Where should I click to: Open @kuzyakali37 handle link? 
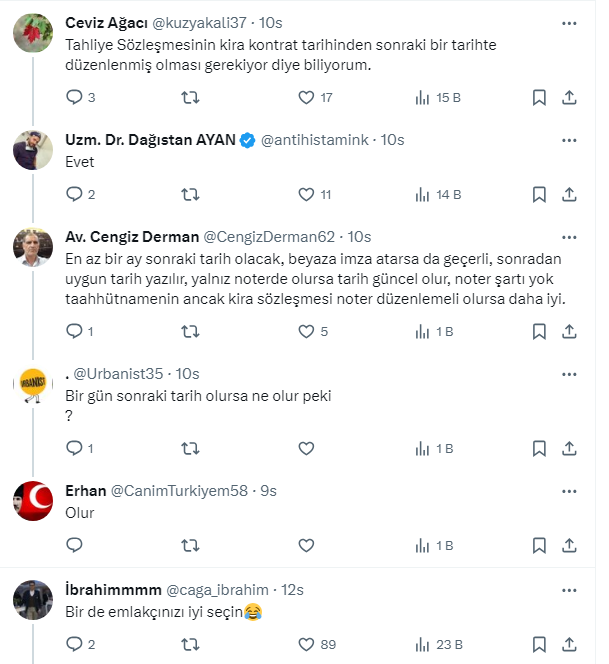(x=197, y=23)
